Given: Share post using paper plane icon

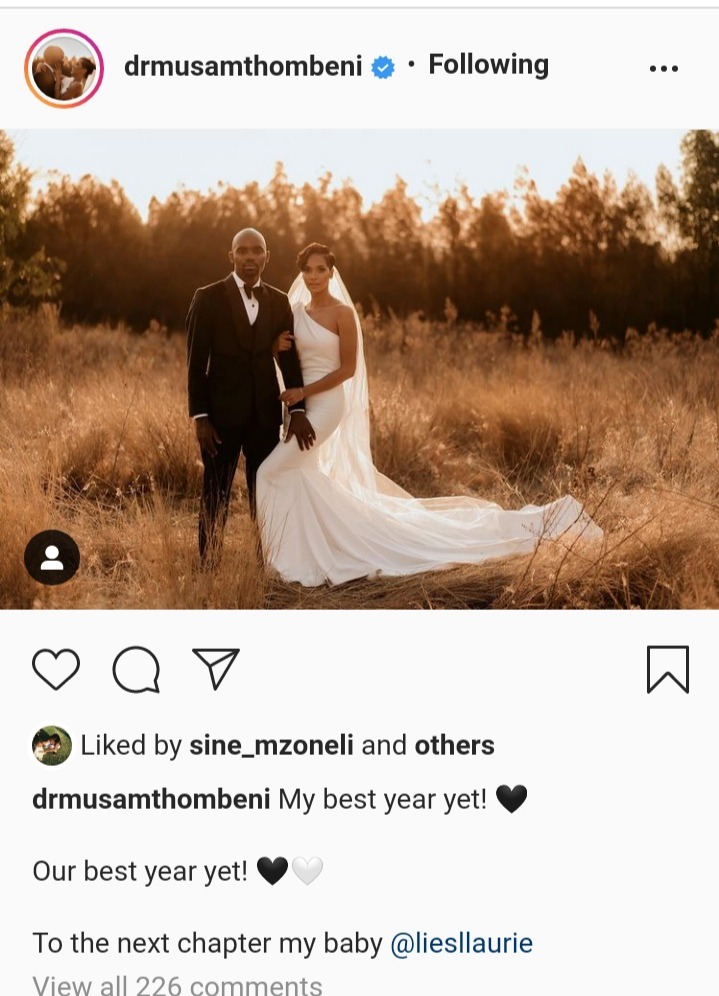Looking at the screenshot, I should click(x=216, y=668).
